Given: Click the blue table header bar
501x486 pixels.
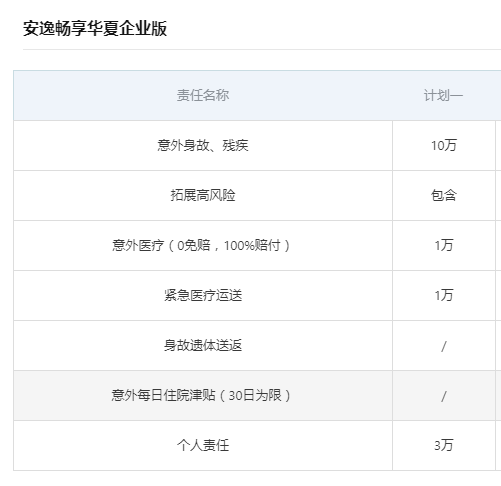Looking at the screenshot, I should 257,95.
